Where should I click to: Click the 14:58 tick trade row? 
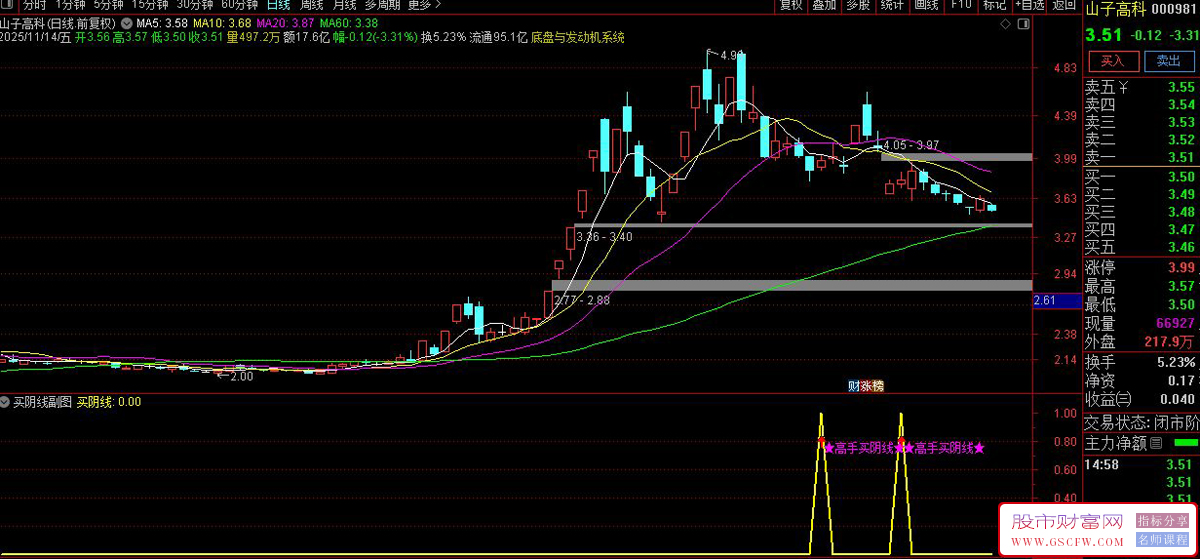(x=1141, y=464)
